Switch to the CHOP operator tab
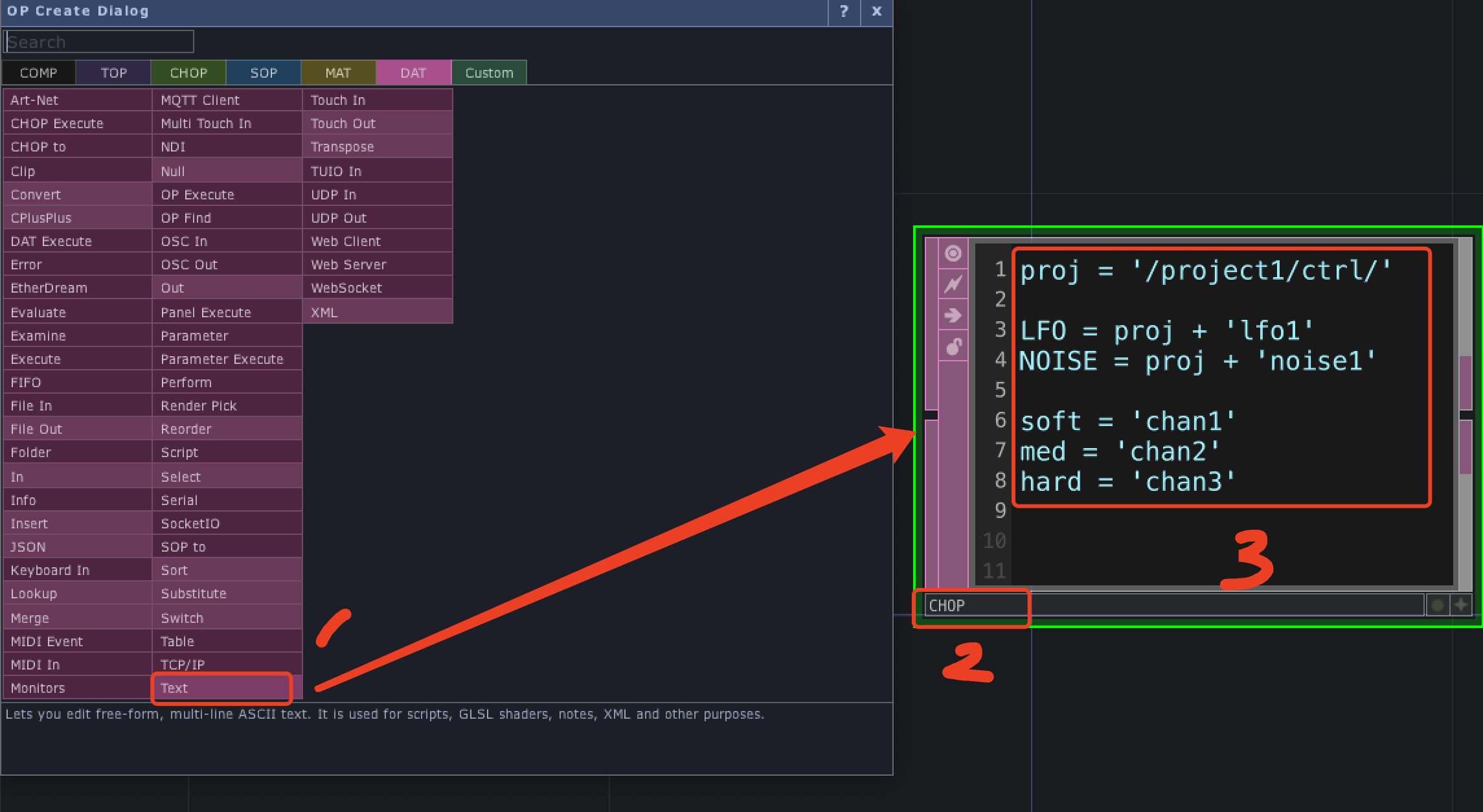This screenshot has width=1483, height=812. (188, 72)
